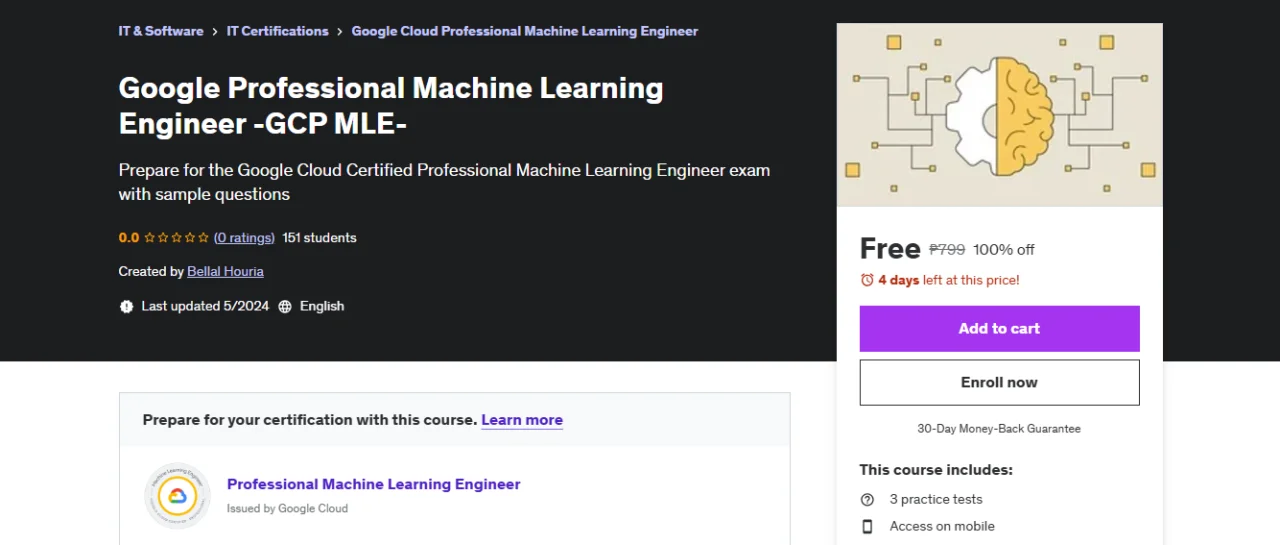The width and height of the screenshot is (1280, 545).
Task: Click the struck-through ₹799 price
Action: coord(947,249)
